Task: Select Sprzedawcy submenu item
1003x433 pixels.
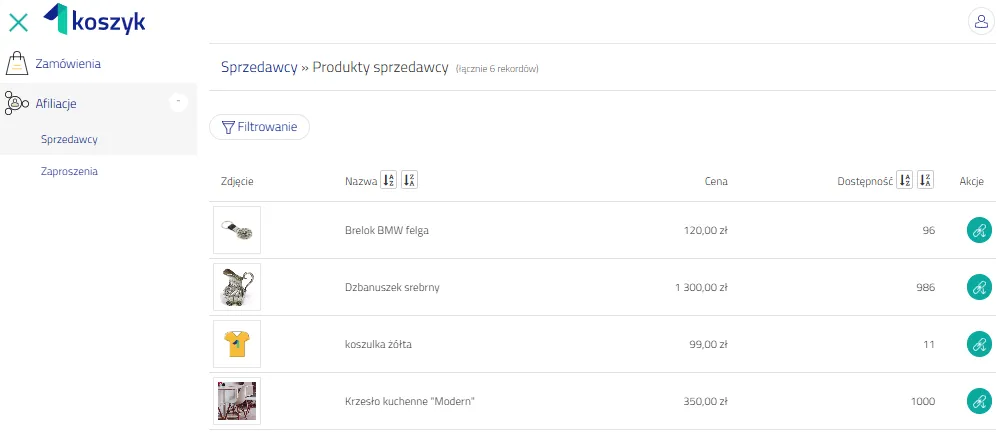Action: [x=69, y=139]
